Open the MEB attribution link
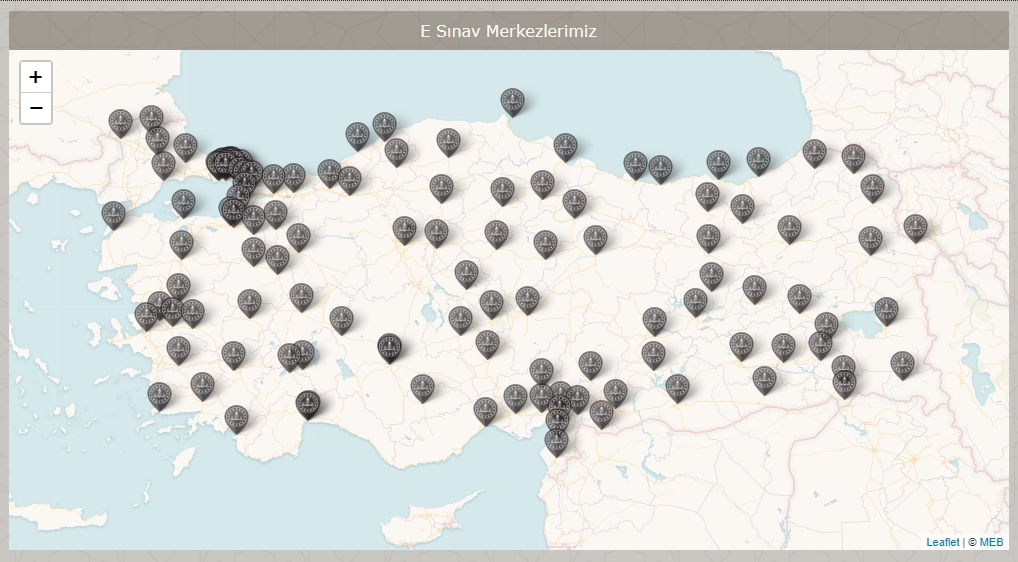 pyautogui.click(x=991, y=542)
